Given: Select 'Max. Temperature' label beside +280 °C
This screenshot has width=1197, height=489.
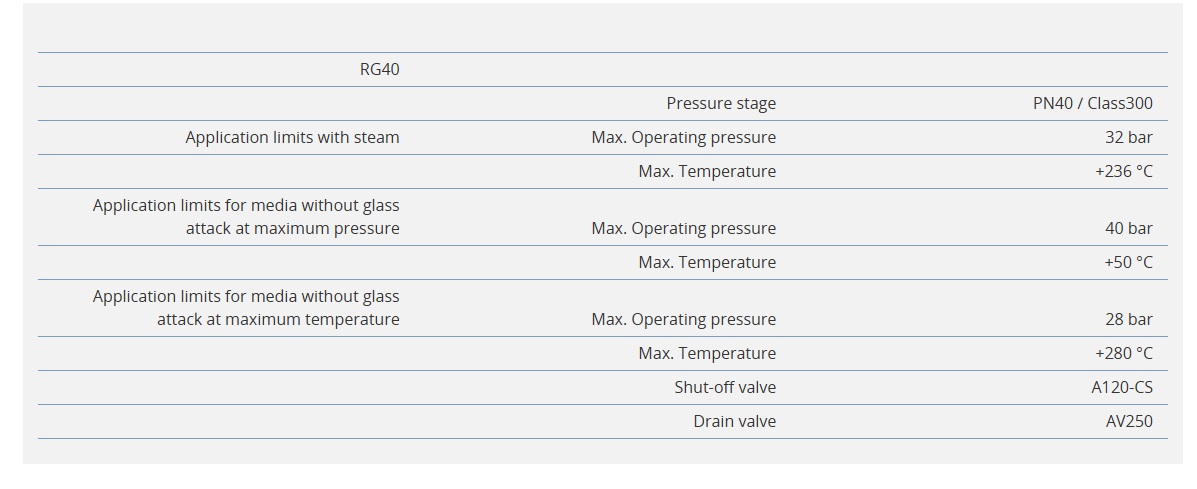Looking at the screenshot, I should pyautogui.click(x=707, y=353).
